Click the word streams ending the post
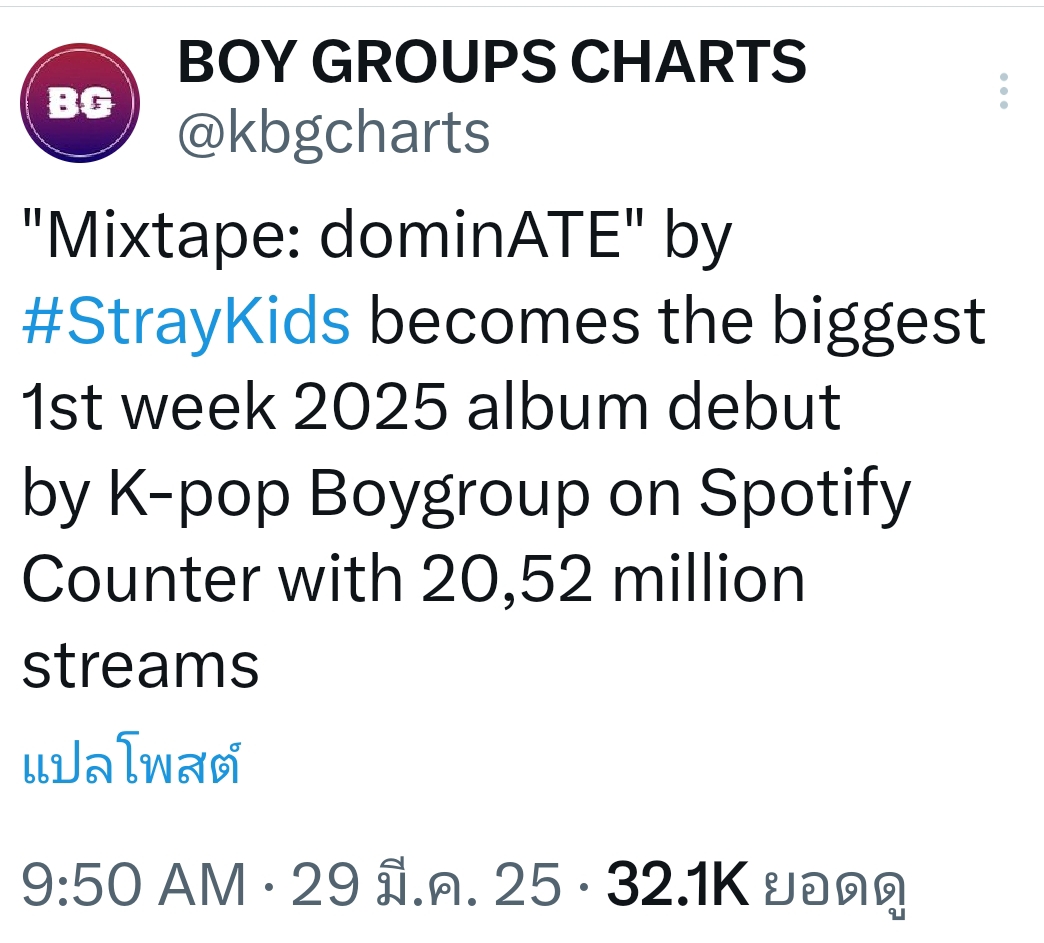 pyautogui.click(x=140, y=667)
